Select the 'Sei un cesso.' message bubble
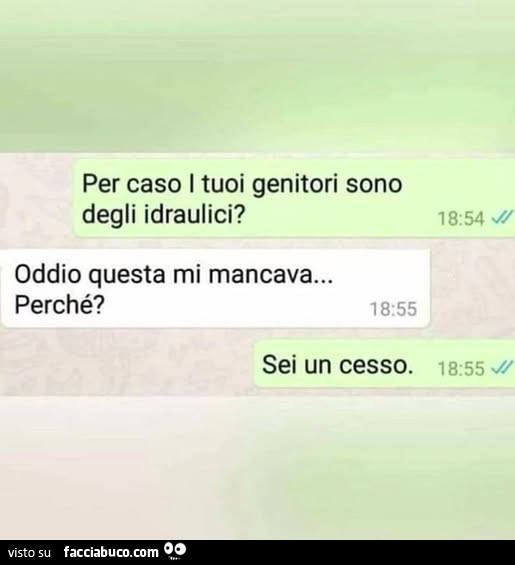Viewport: 515px width, 565px height. click(x=385, y=364)
